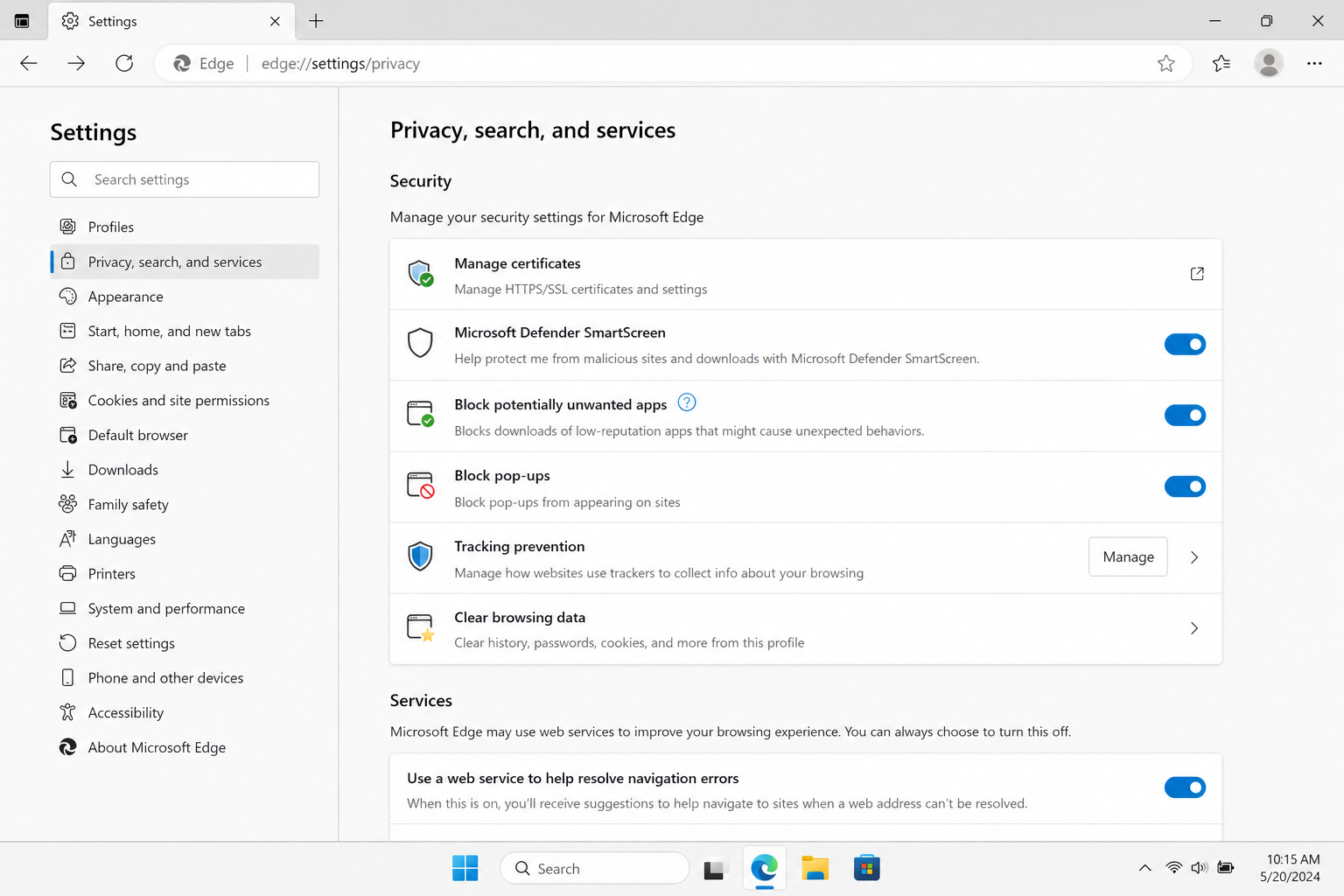Click the help icon beside Block potentially unwanted apps
1344x896 pixels.
(x=687, y=402)
